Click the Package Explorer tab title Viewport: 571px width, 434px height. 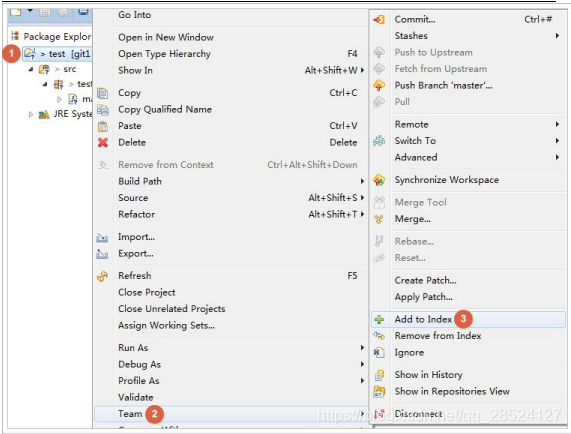tap(57, 36)
